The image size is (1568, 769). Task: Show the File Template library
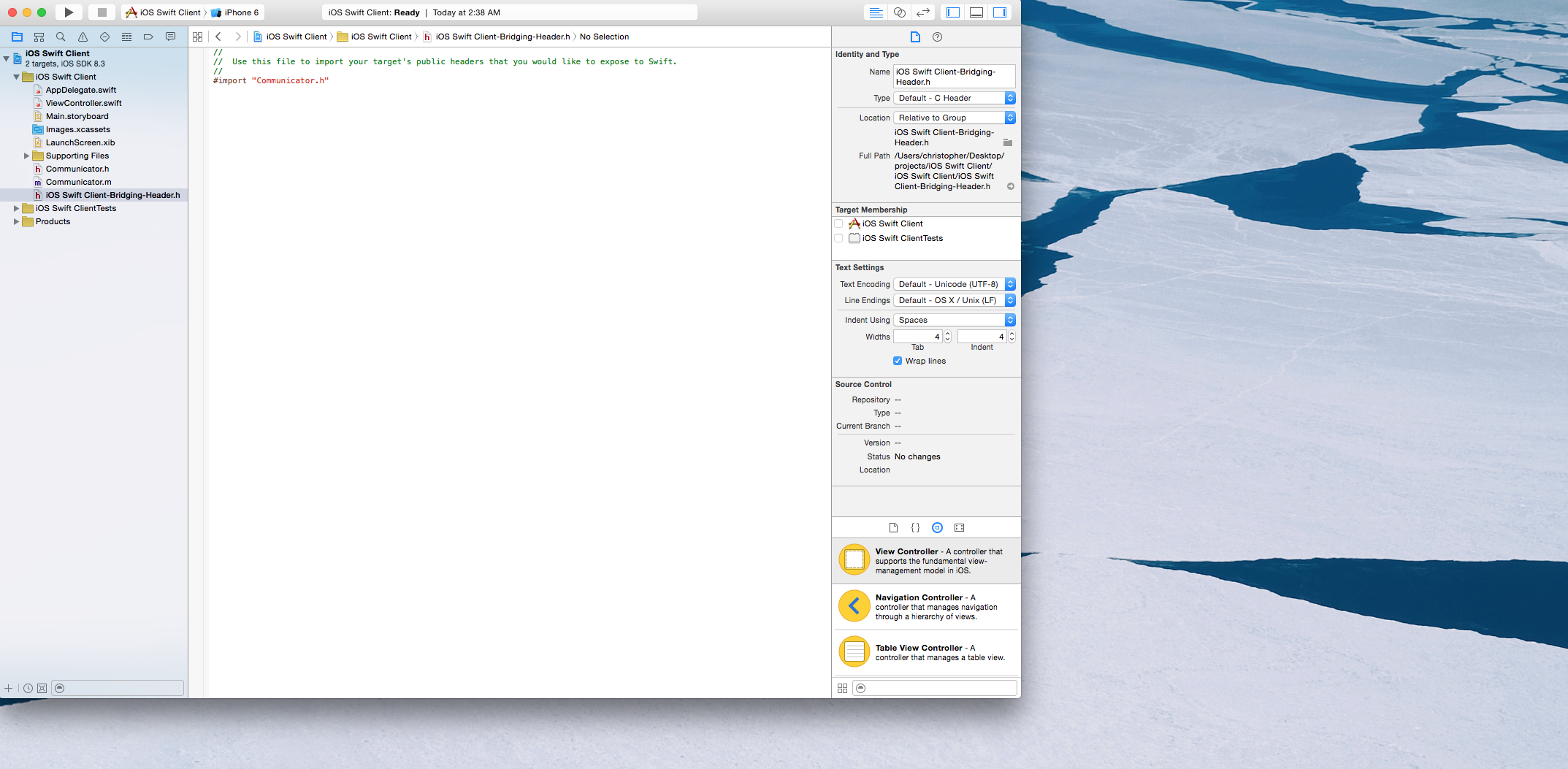point(893,527)
